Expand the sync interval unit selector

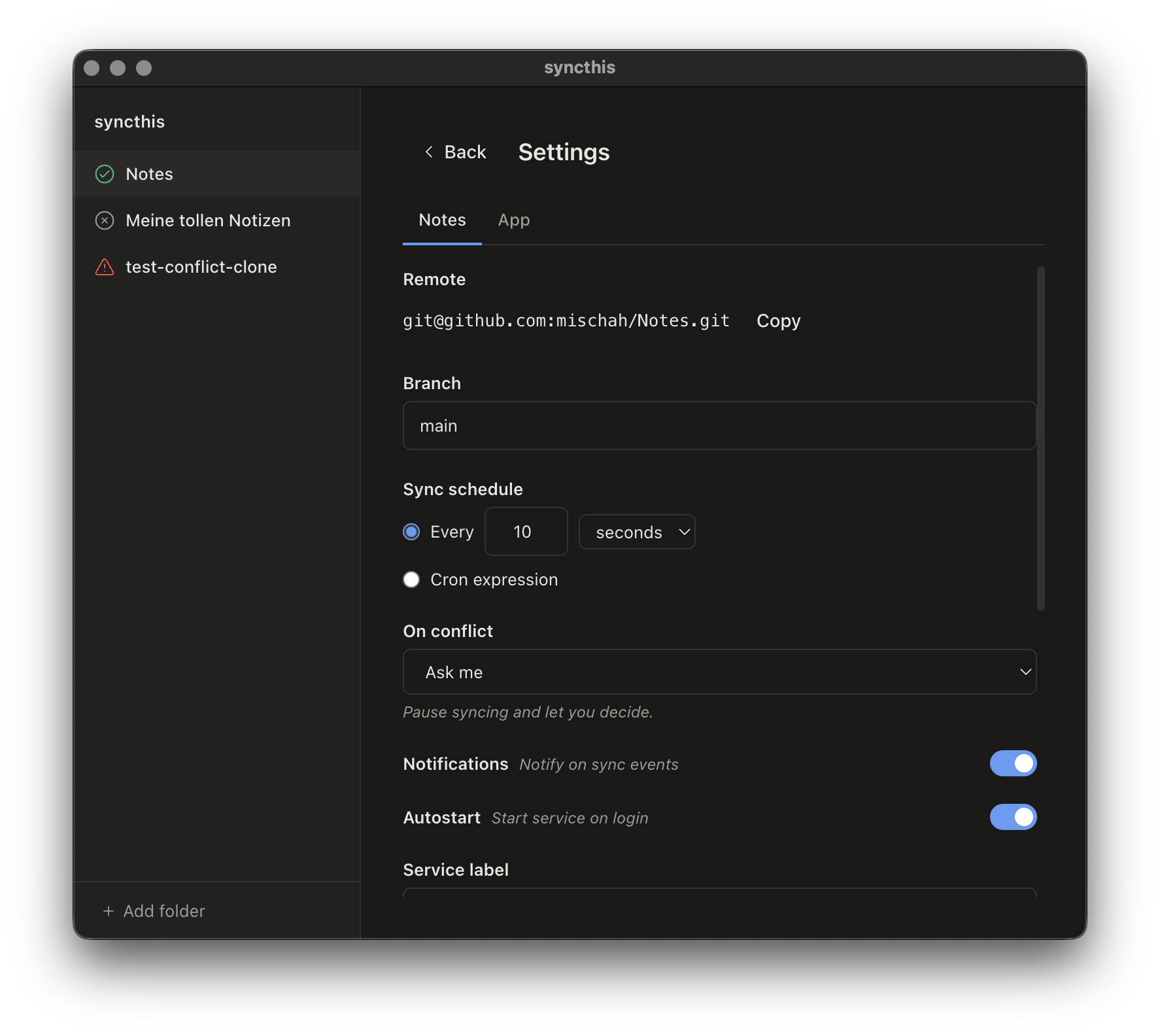(x=636, y=532)
